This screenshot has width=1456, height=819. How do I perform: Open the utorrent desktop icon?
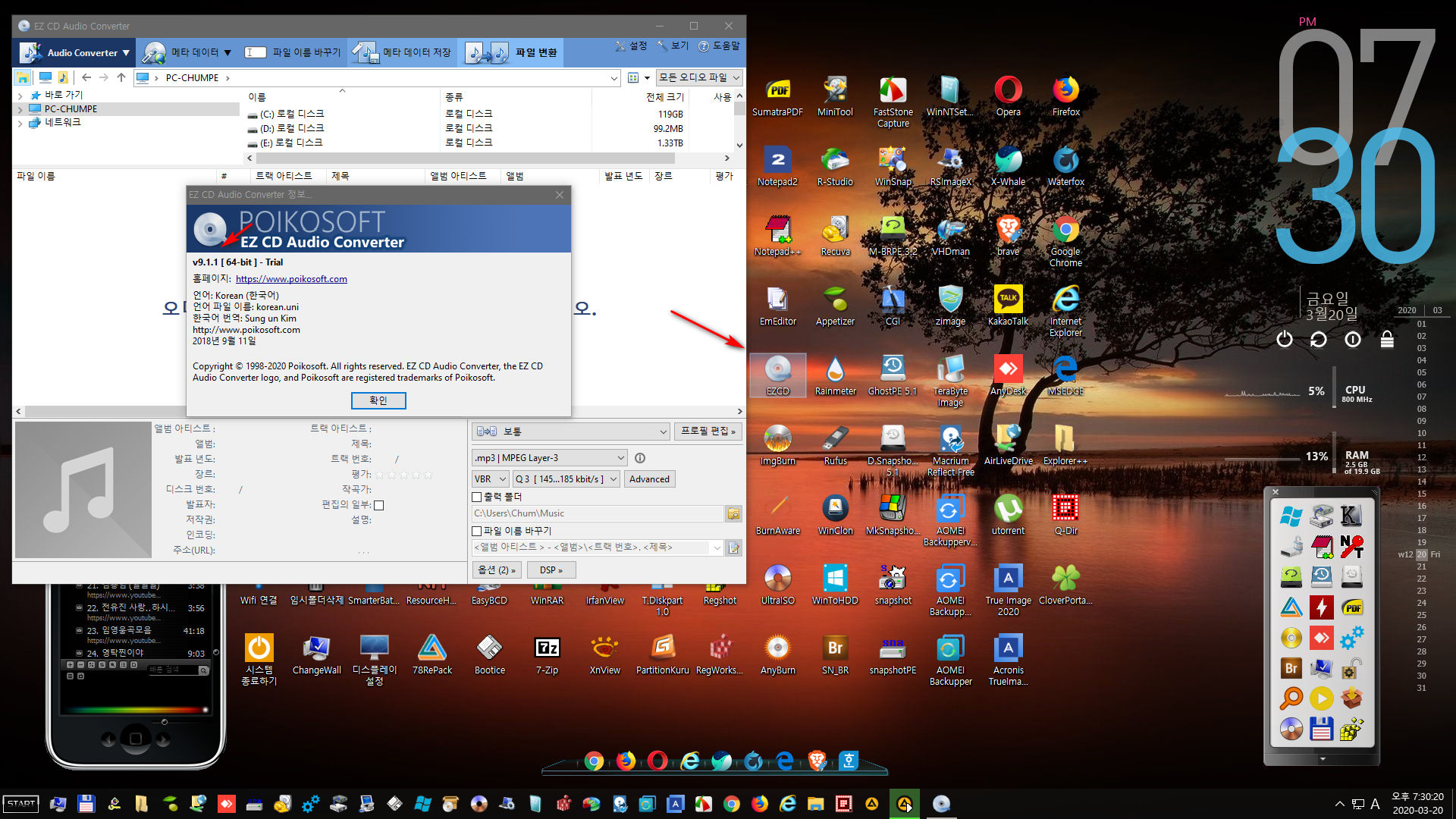click(1008, 516)
